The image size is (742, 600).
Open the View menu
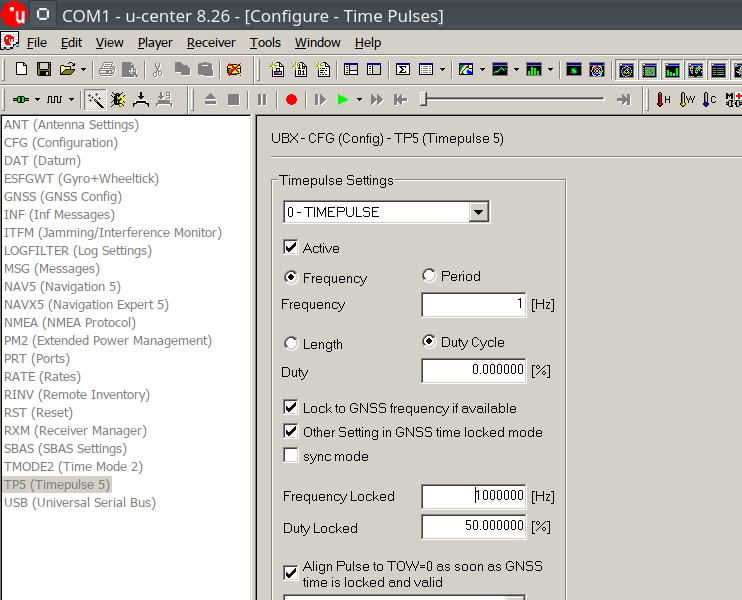(x=109, y=43)
